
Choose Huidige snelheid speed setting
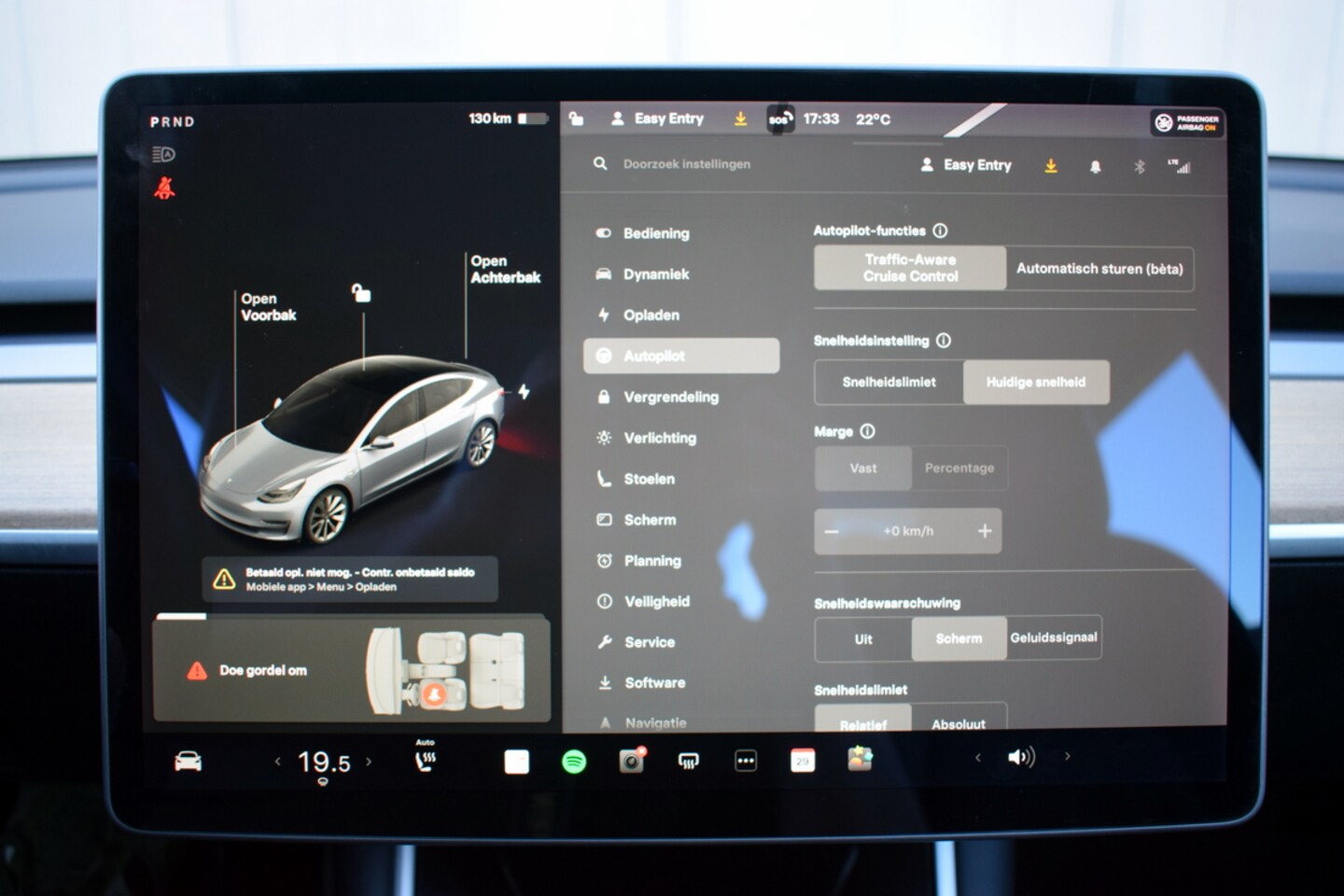click(x=1036, y=382)
